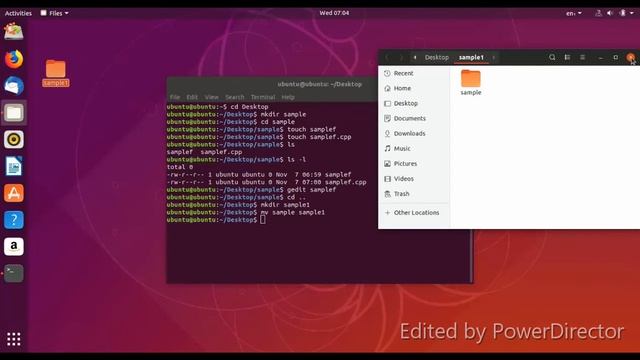
Task: Click 'gedit samplef' terminal line
Action: [x=311, y=190]
